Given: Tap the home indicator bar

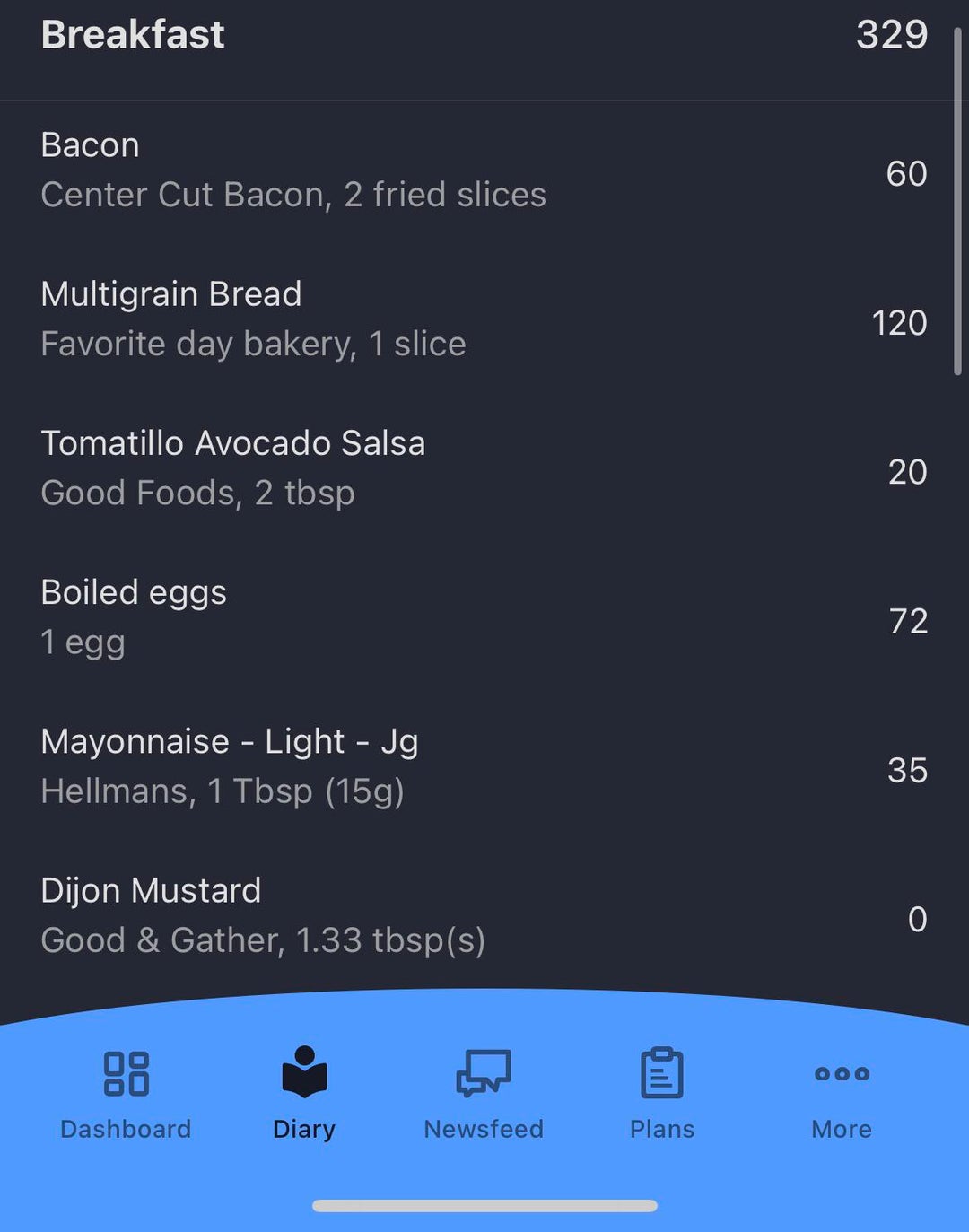Looking at the screenshot, I should [484, 1206].
